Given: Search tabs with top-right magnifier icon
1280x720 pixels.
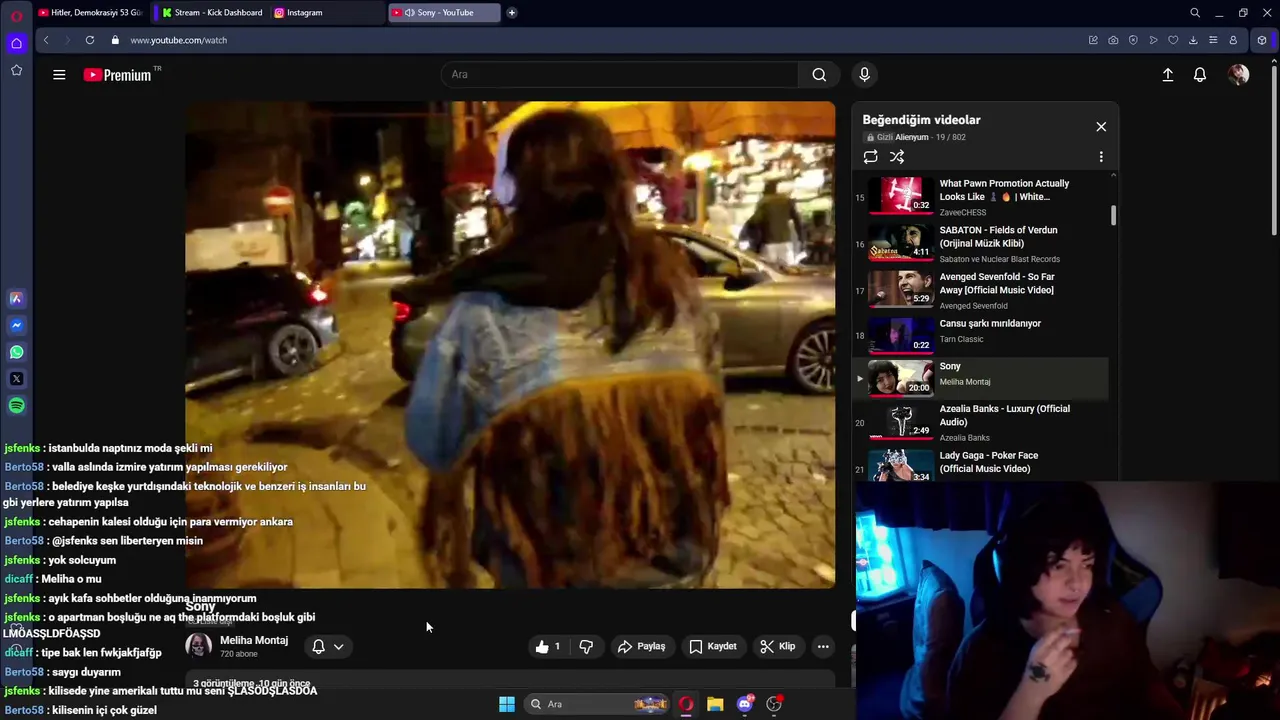Looking at the screenshot, I should 1195,13.
